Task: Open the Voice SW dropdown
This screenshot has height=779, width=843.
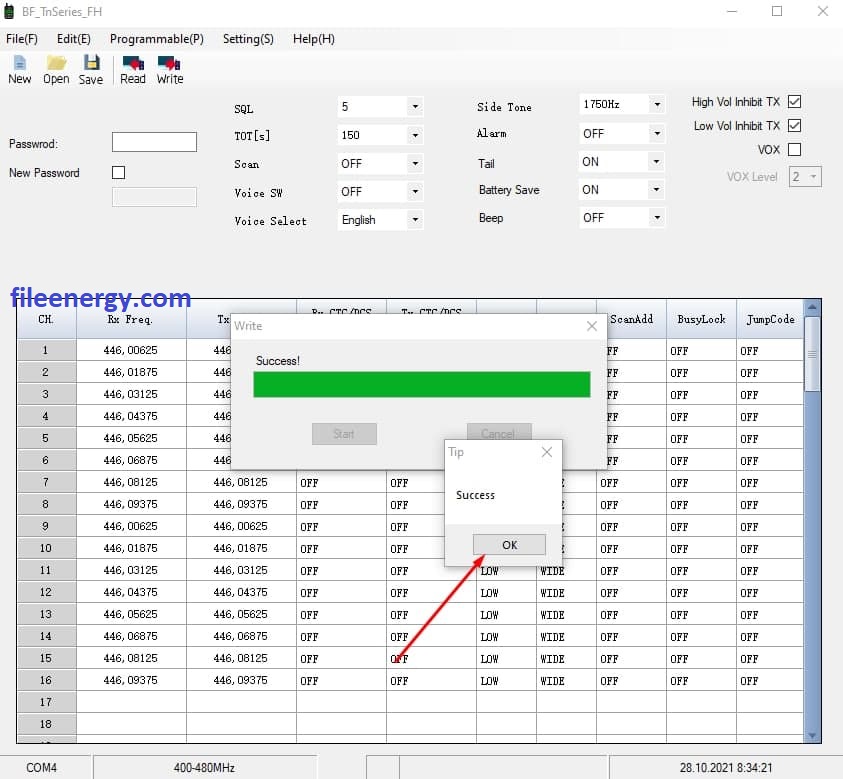Action: pyautogui.click(x=415, y=191)
